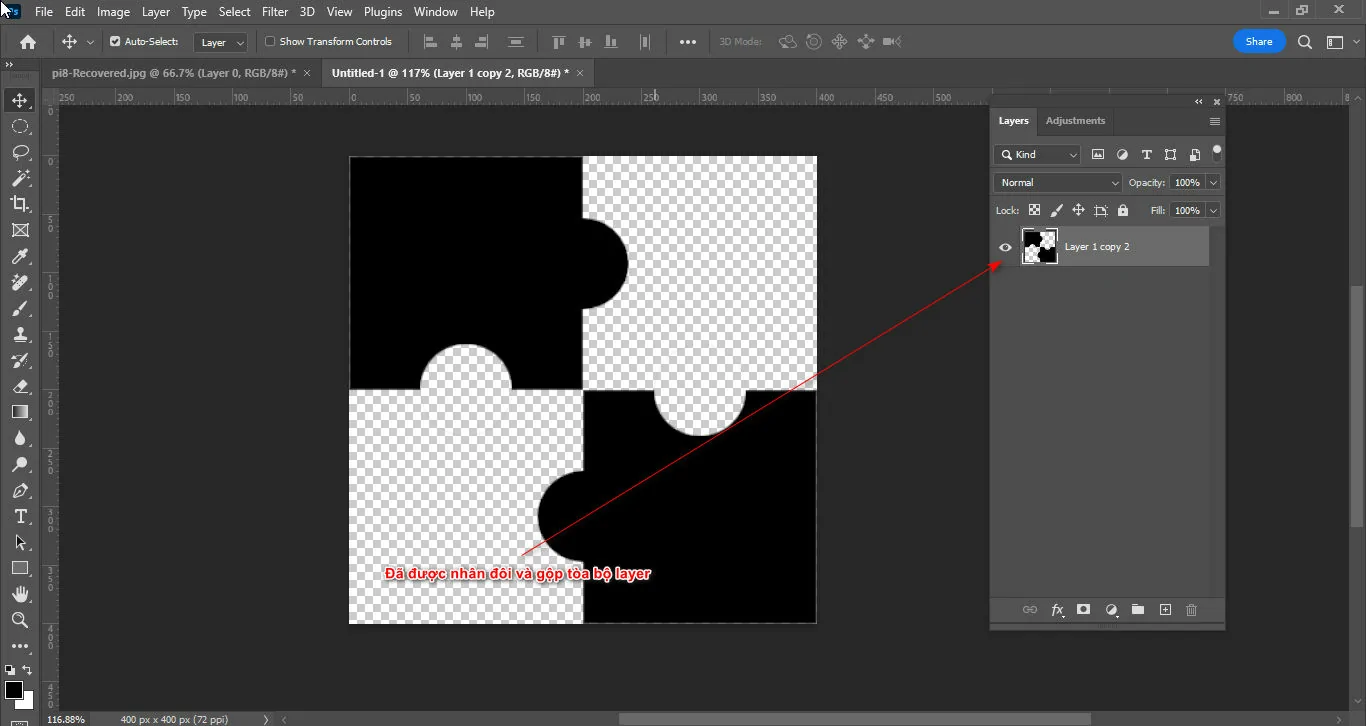Viewport: 1366px width, 726px height.
Task: Enable Show Transform Controls
Action: tap(269, 41)
